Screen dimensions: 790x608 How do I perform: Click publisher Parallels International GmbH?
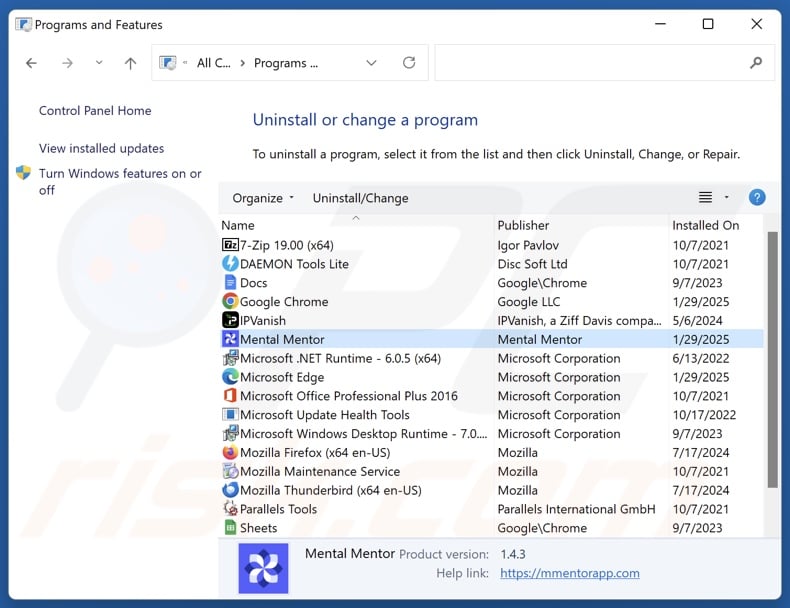[576, 509]
